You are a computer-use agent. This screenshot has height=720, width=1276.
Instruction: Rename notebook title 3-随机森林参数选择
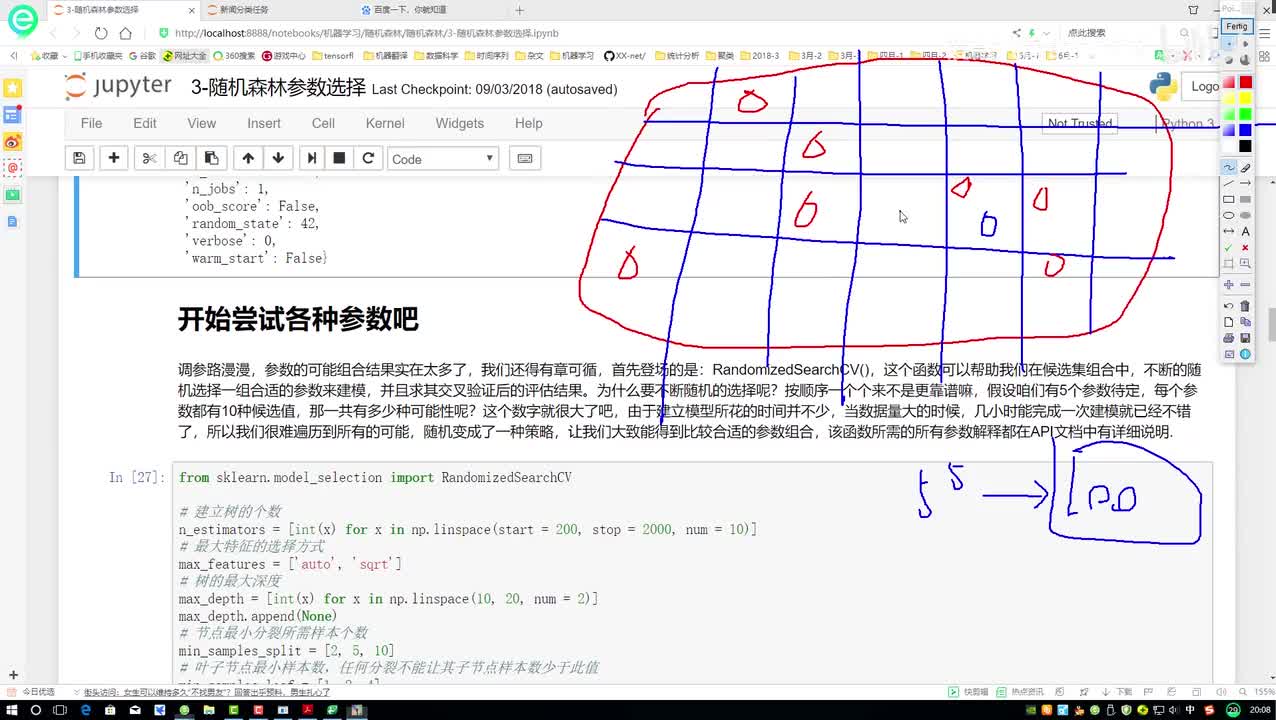pos(278,88)
